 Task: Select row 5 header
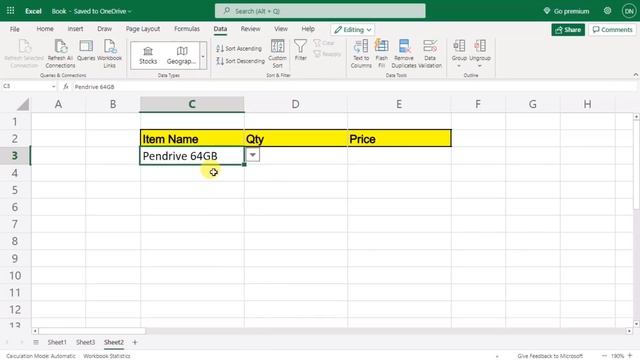point(15,190)
